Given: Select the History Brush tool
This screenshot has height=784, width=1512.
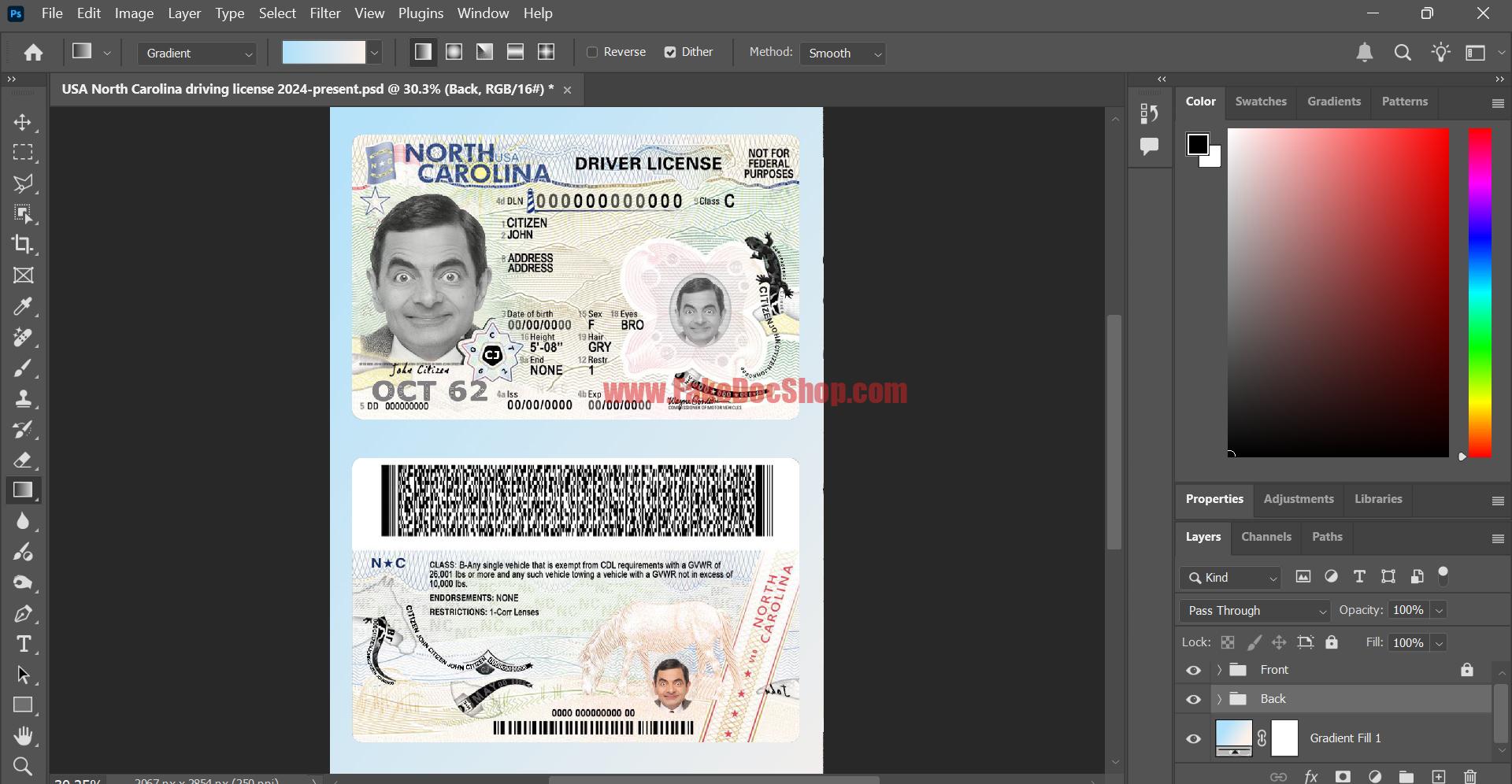Looking at the screenshot, I should coord(23,429).
